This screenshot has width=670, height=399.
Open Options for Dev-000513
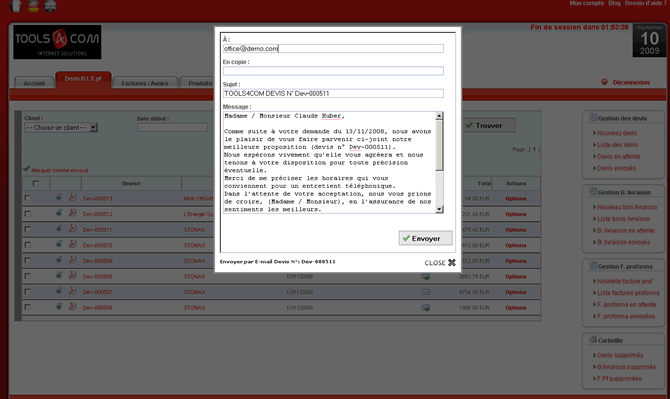(516, 199)
